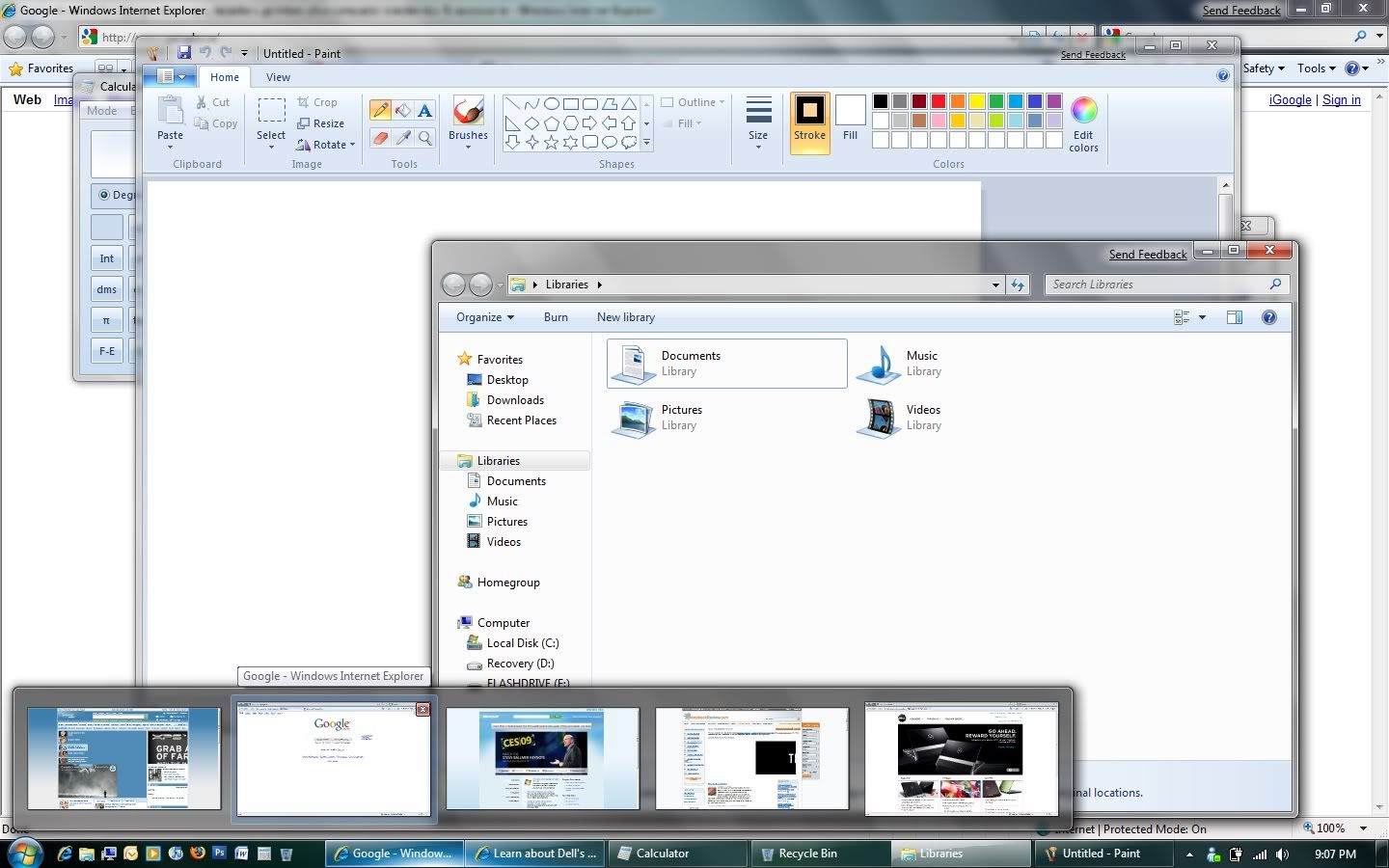Open Edit colors in Paint
Viewport: 1389px width, 868px height.
(1083, 125)
